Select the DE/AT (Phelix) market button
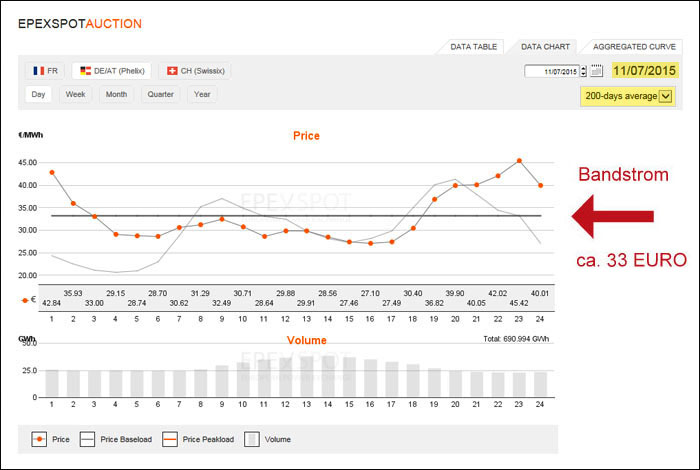This screenshot has width=700, height=470. tap(112, 71)
